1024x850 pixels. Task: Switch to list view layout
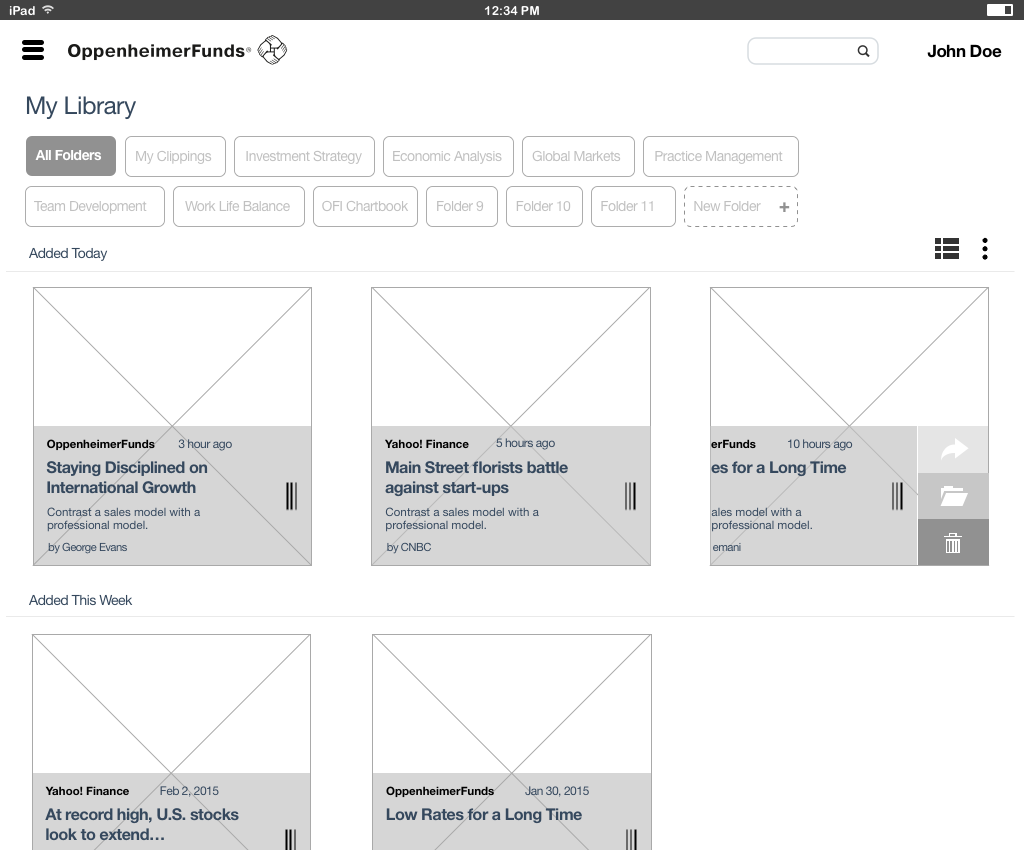coord(947,249)
